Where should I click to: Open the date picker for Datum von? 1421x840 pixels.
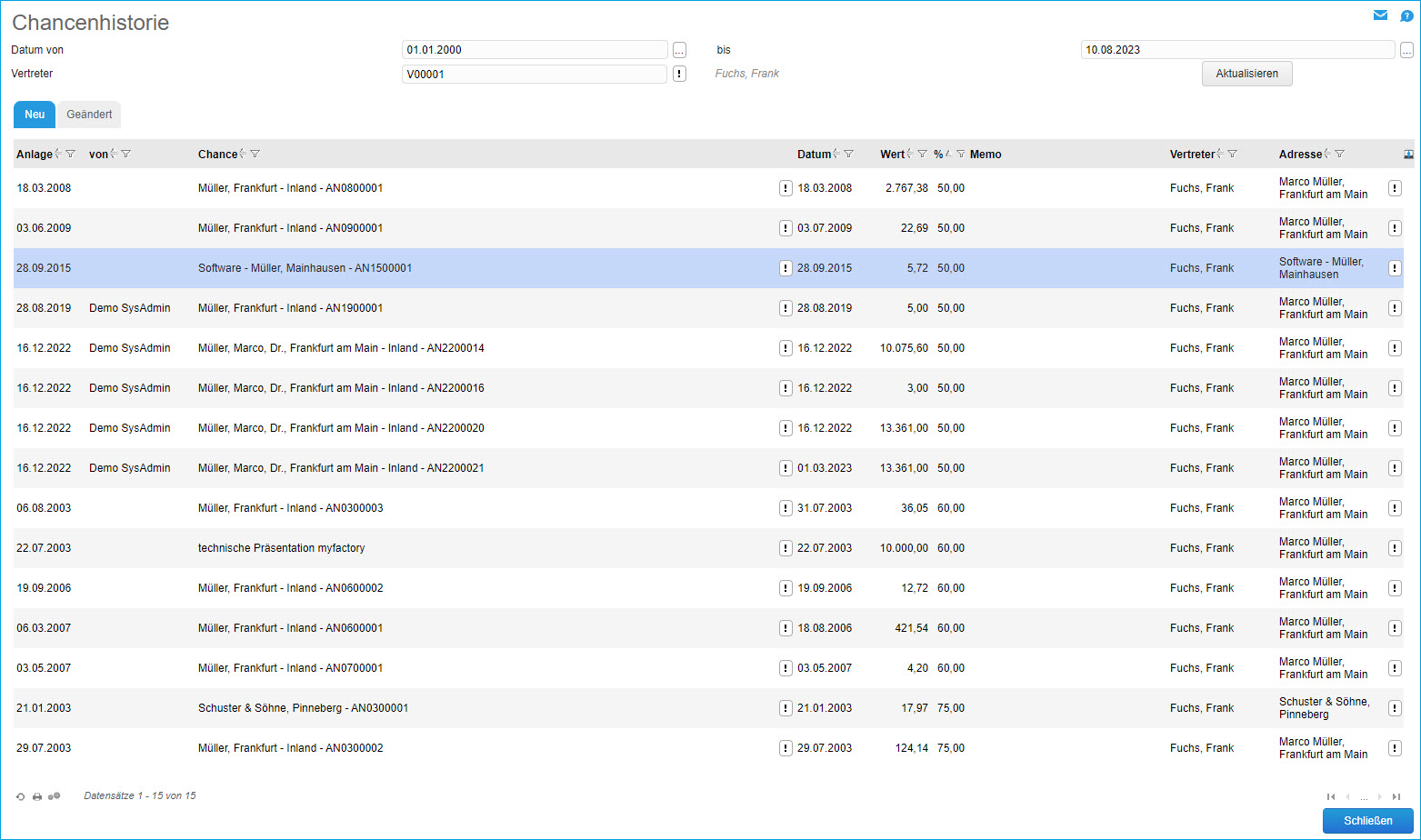679,50
